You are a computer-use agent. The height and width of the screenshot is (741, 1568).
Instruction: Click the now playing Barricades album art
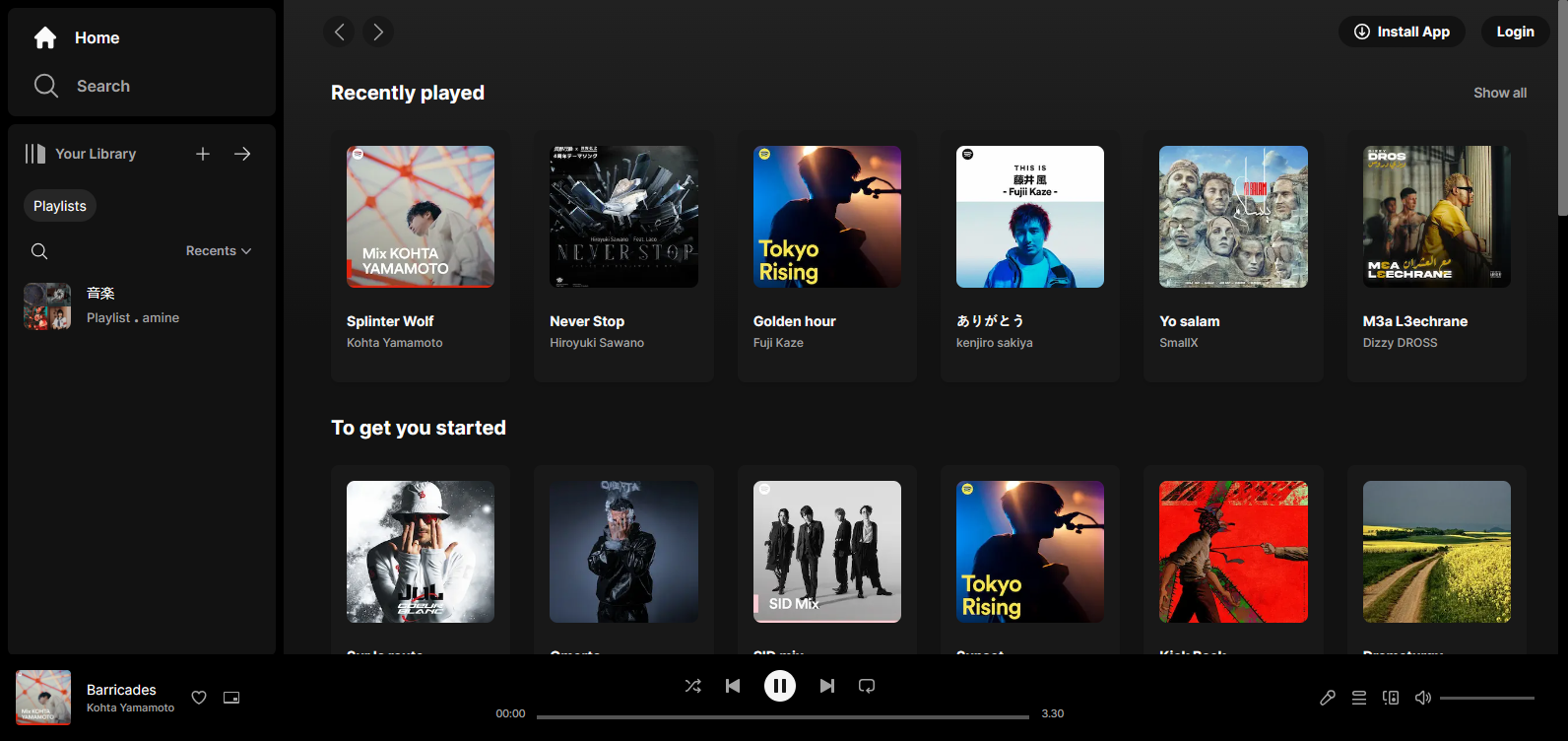[x=43, y=698]
